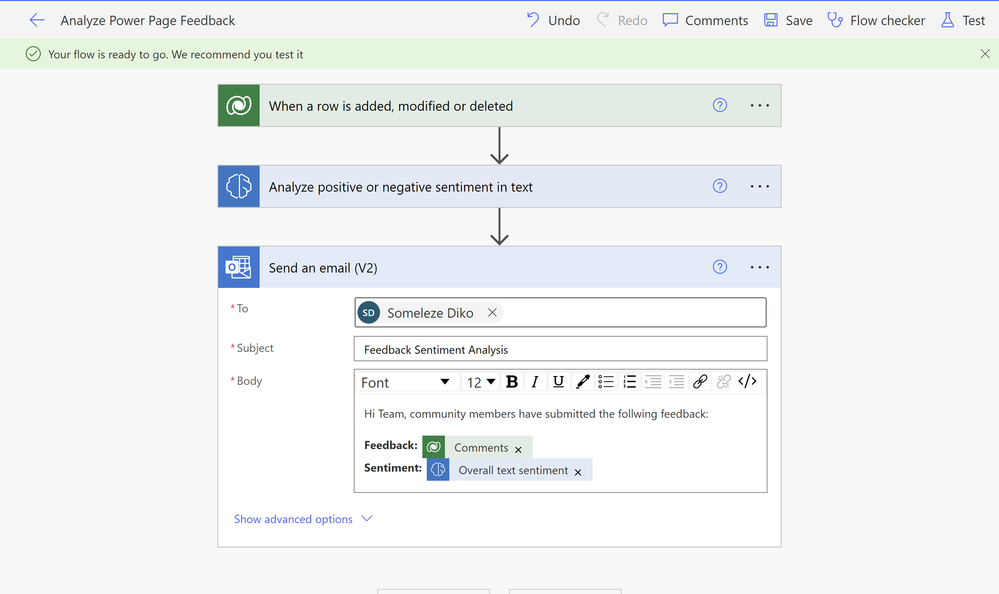Remove the Comments token
The image size is (999, 594).
tap(519, 450)
